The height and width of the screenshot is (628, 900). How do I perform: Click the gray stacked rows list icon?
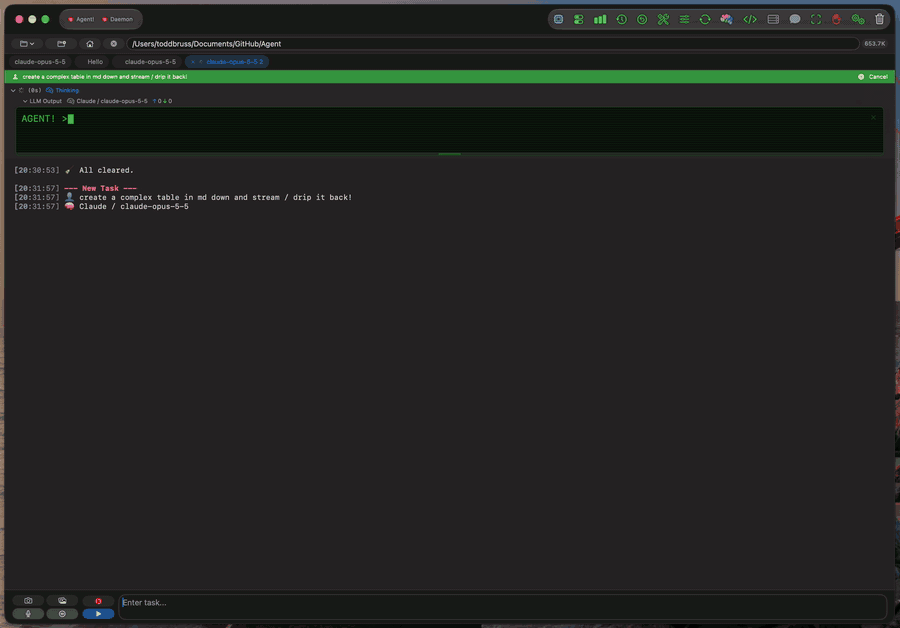coord(773,20)
